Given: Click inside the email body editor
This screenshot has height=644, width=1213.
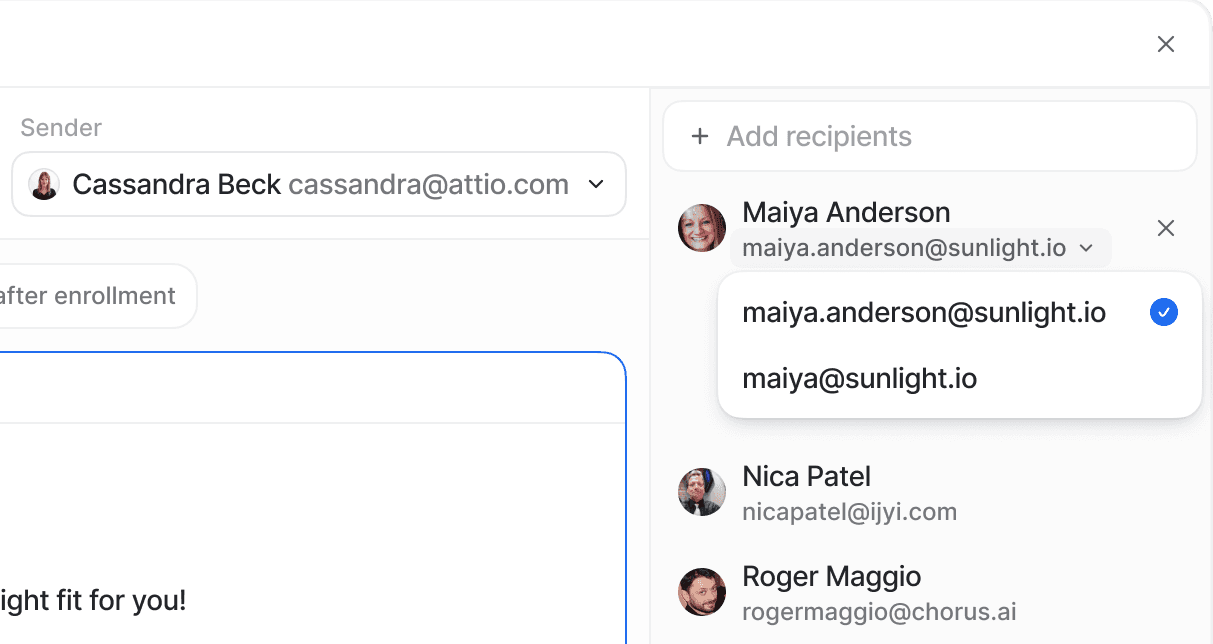Looking at the screenshot, I should tap(313, 530).
